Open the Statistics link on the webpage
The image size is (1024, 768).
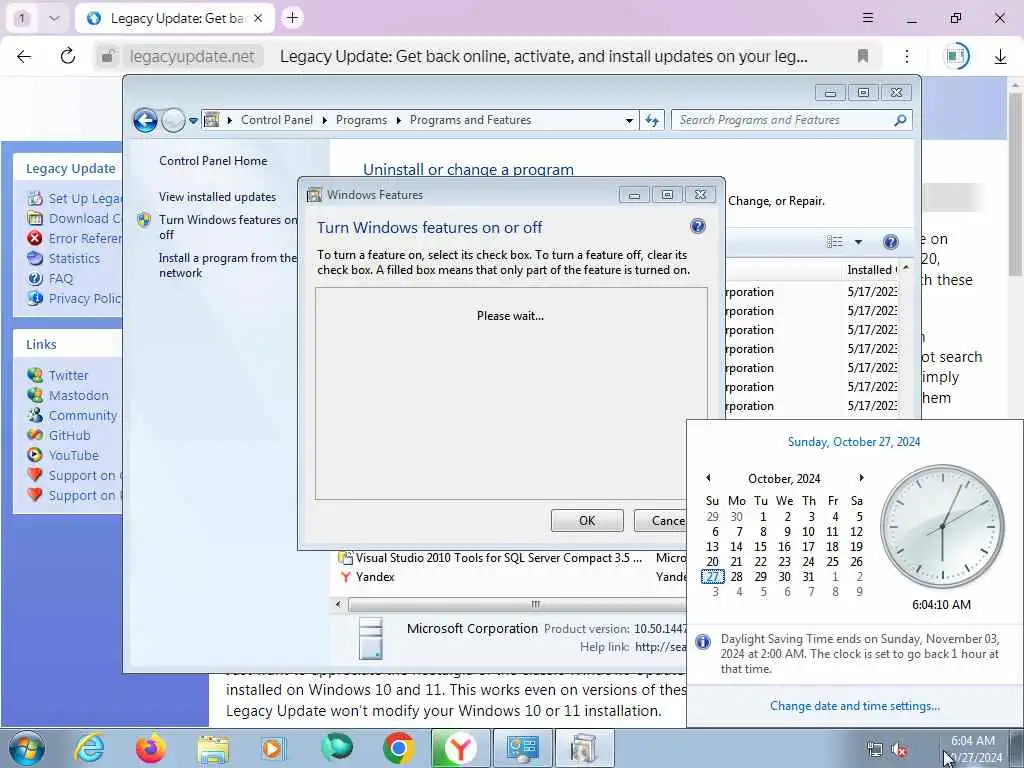74,259
